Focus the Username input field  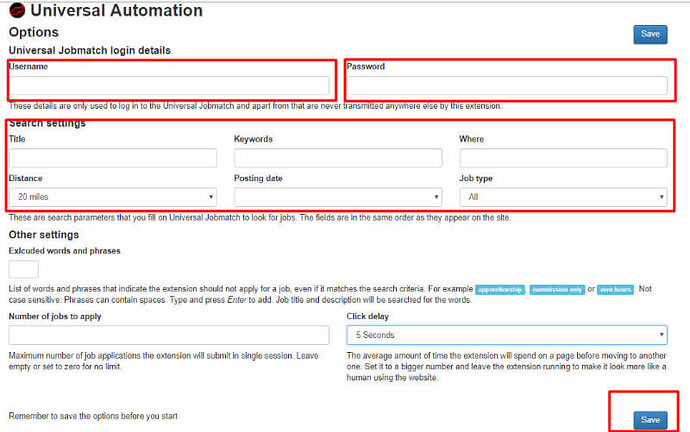(168, 86)
